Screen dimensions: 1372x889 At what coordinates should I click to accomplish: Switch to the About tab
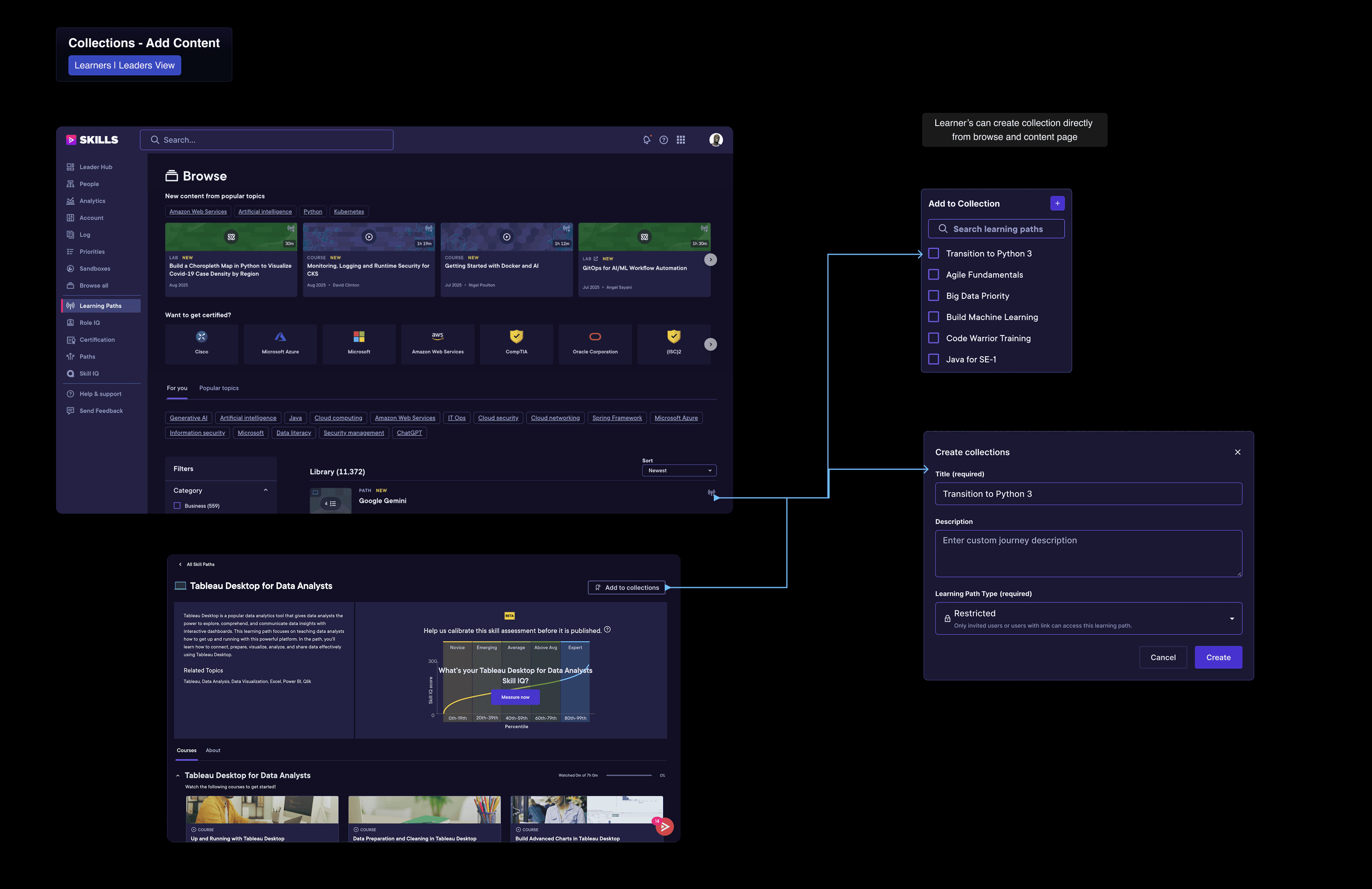[x=213, y=751]
